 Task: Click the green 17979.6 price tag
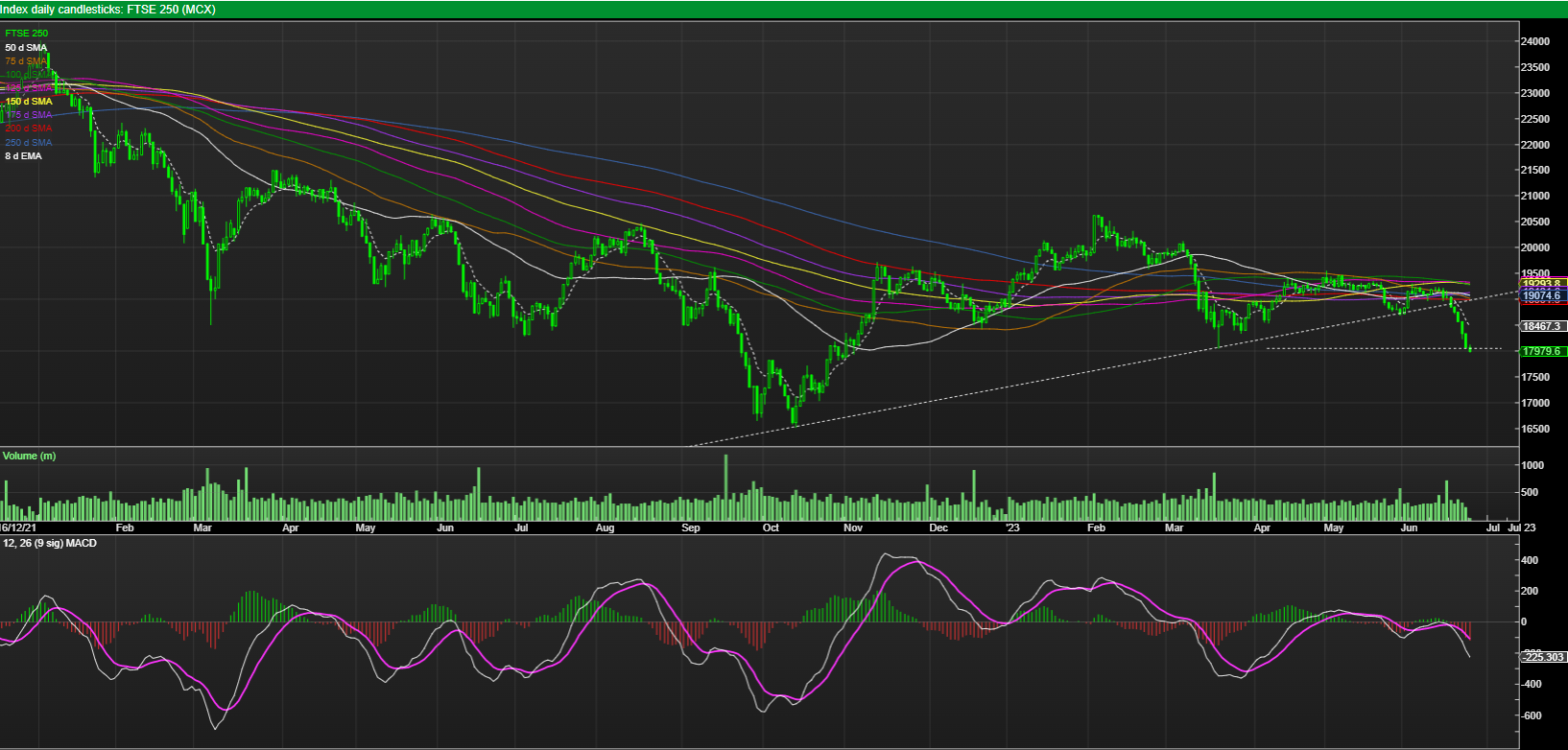[1543, 351]
